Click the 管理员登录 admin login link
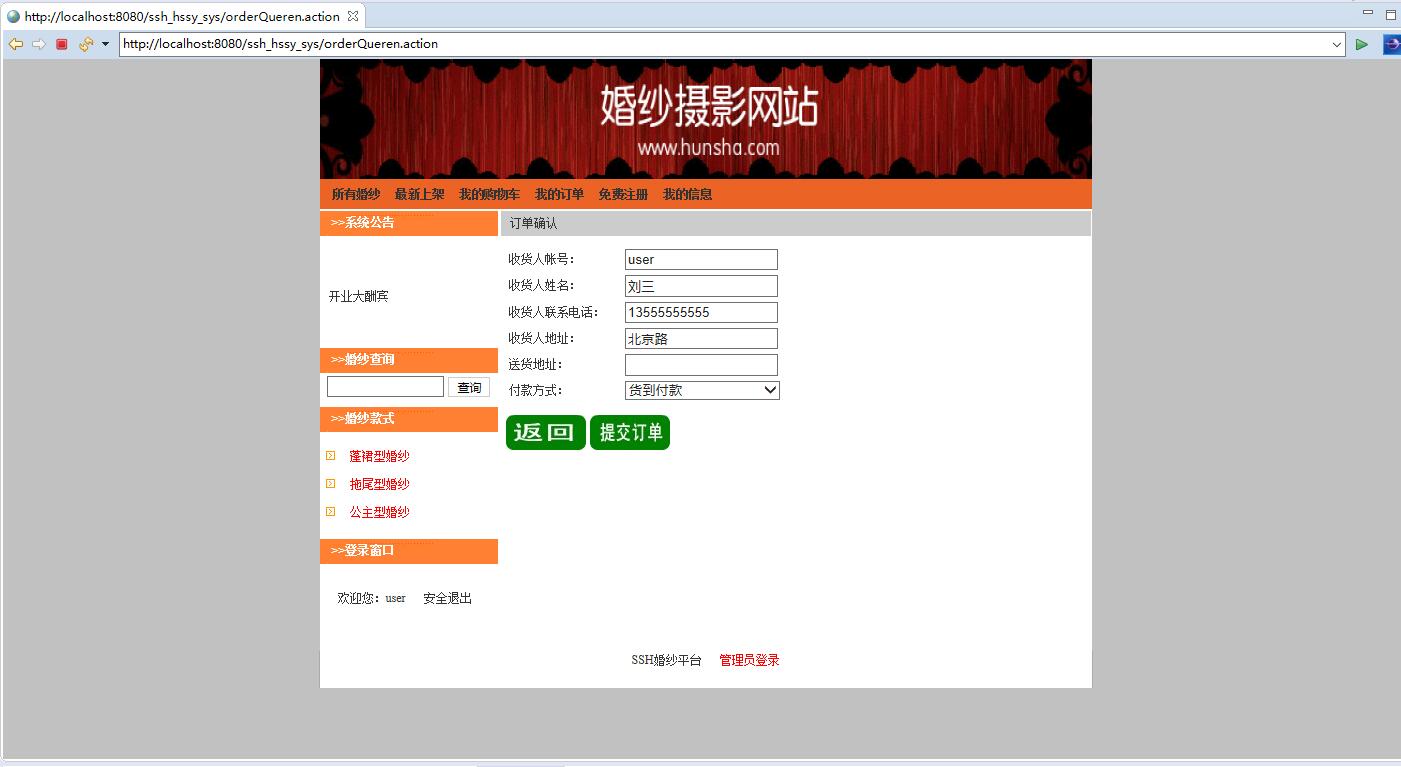The height and width of the screenshot is (767, 1401). [747, 660]
